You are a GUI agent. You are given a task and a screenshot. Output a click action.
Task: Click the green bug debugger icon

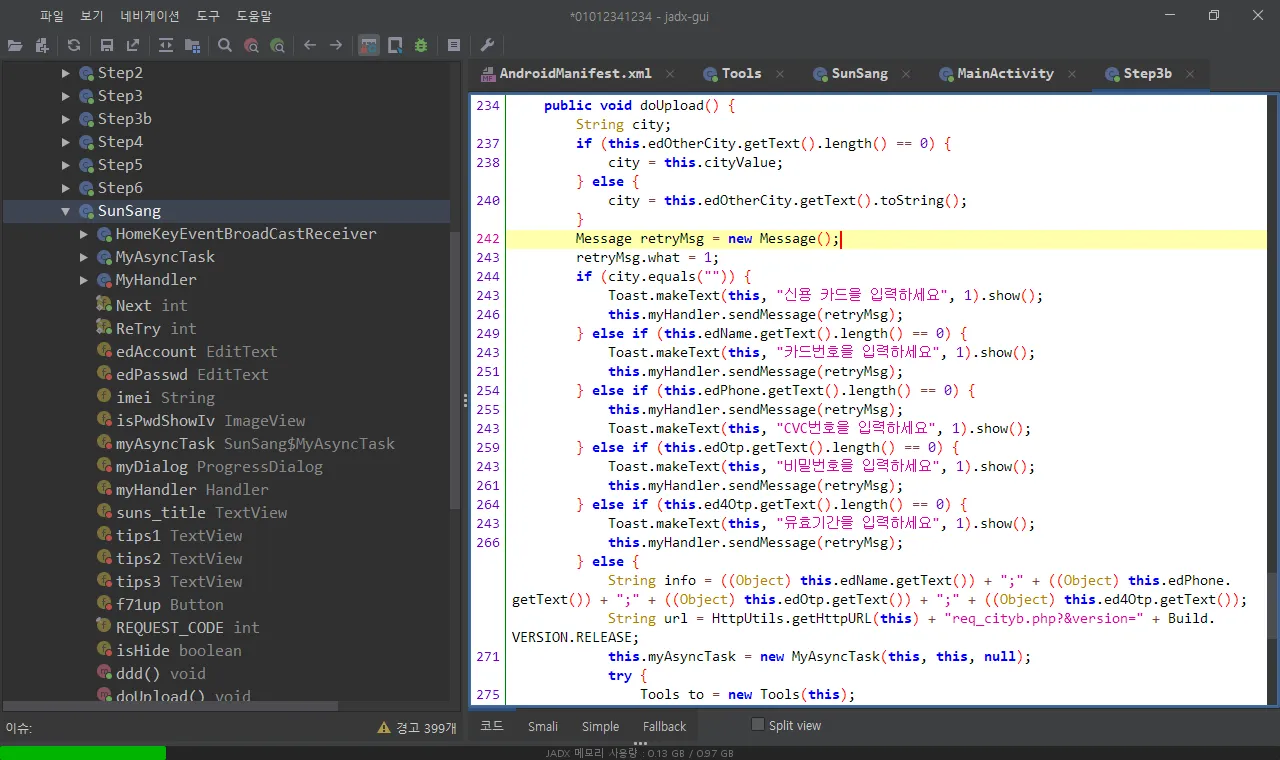click(x=421, y=45)
